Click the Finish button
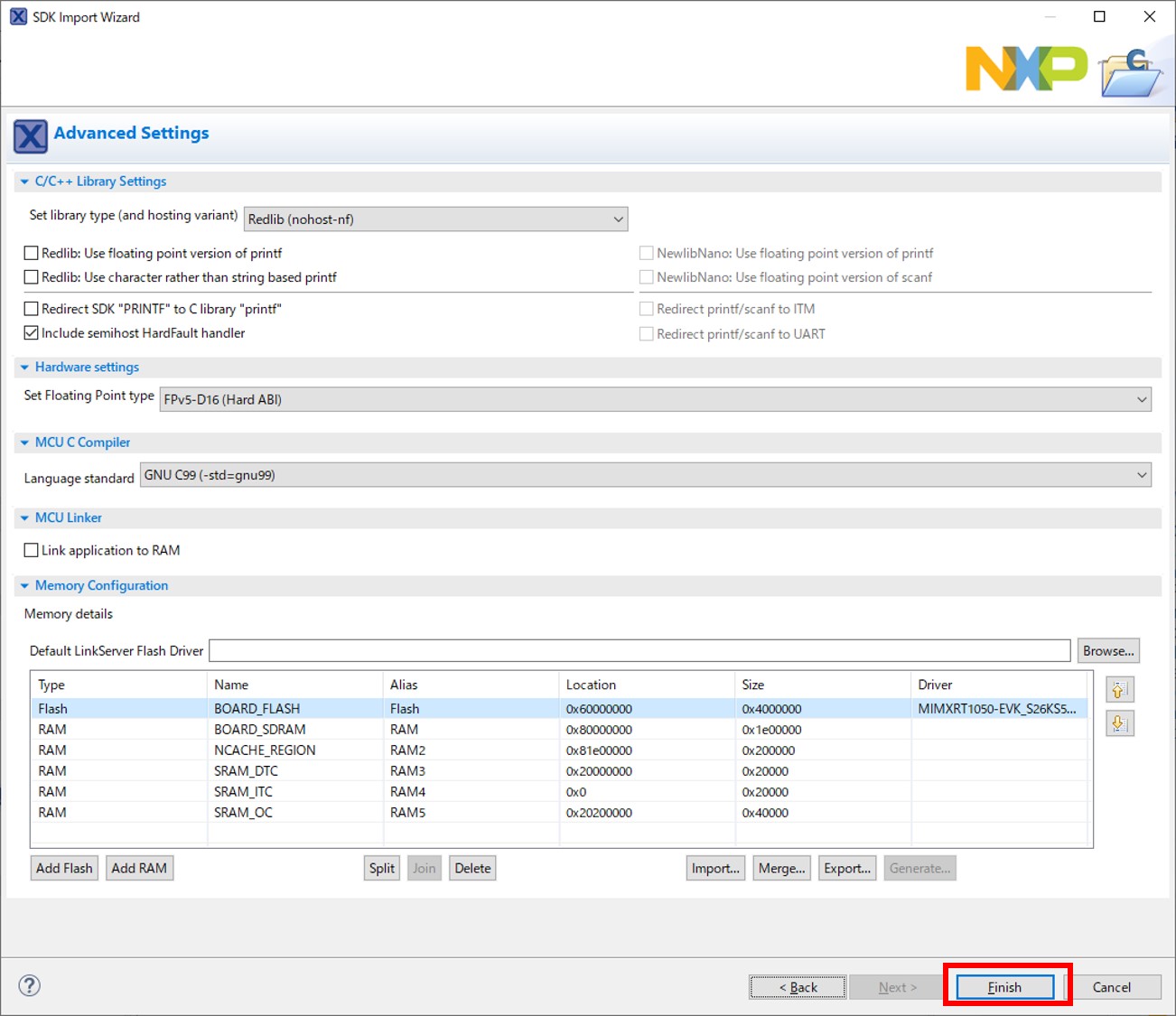Image resolution: width=1176 pixels, height=1016 pixels. (1004, 987)
